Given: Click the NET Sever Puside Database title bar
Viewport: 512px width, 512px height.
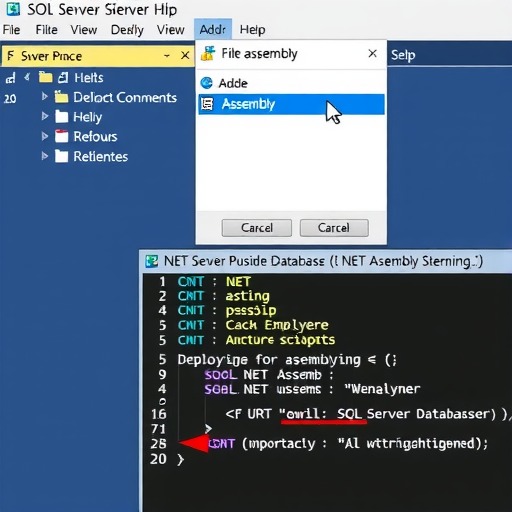Looking at the screenshot, I should click(x=326, y=261).
